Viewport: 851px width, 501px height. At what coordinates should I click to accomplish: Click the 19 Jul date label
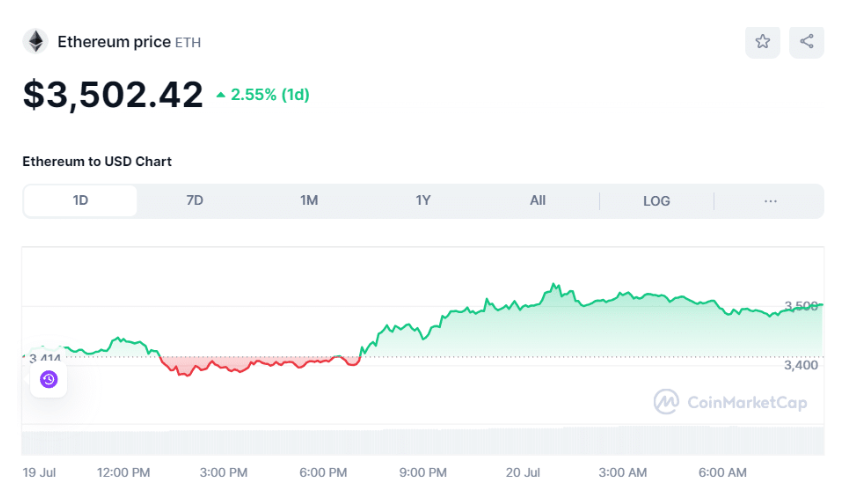click(39, 472)
